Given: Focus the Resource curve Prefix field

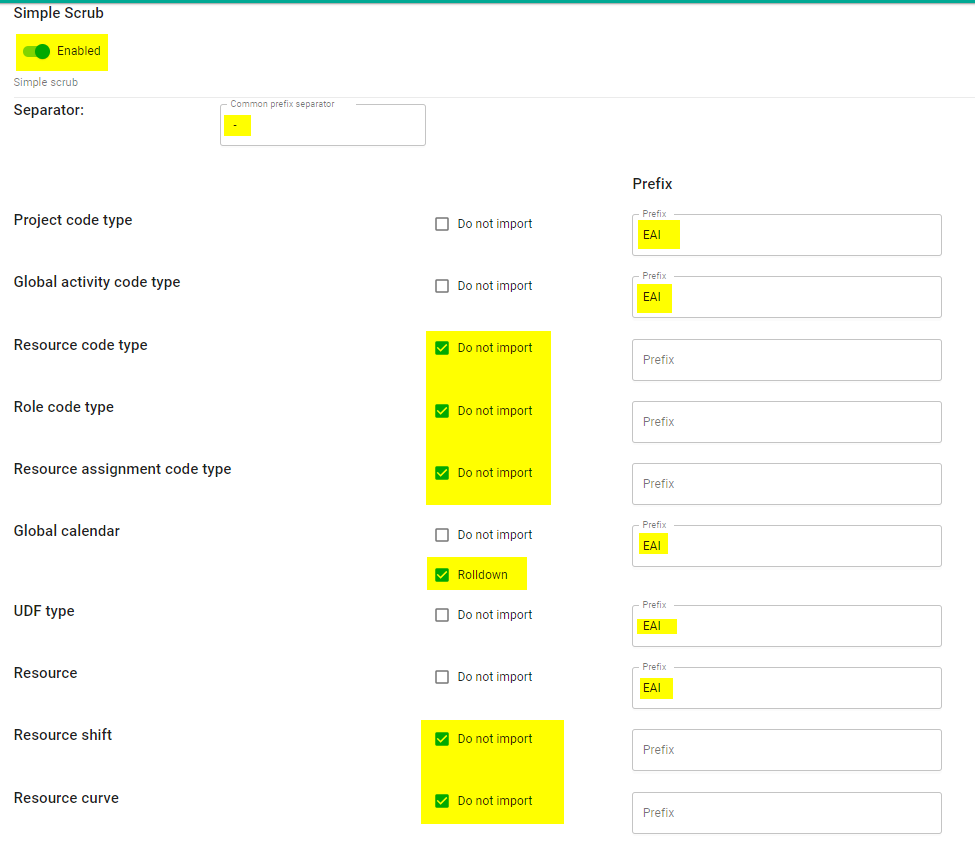Looking at the screenshot, I should point(786,813).
